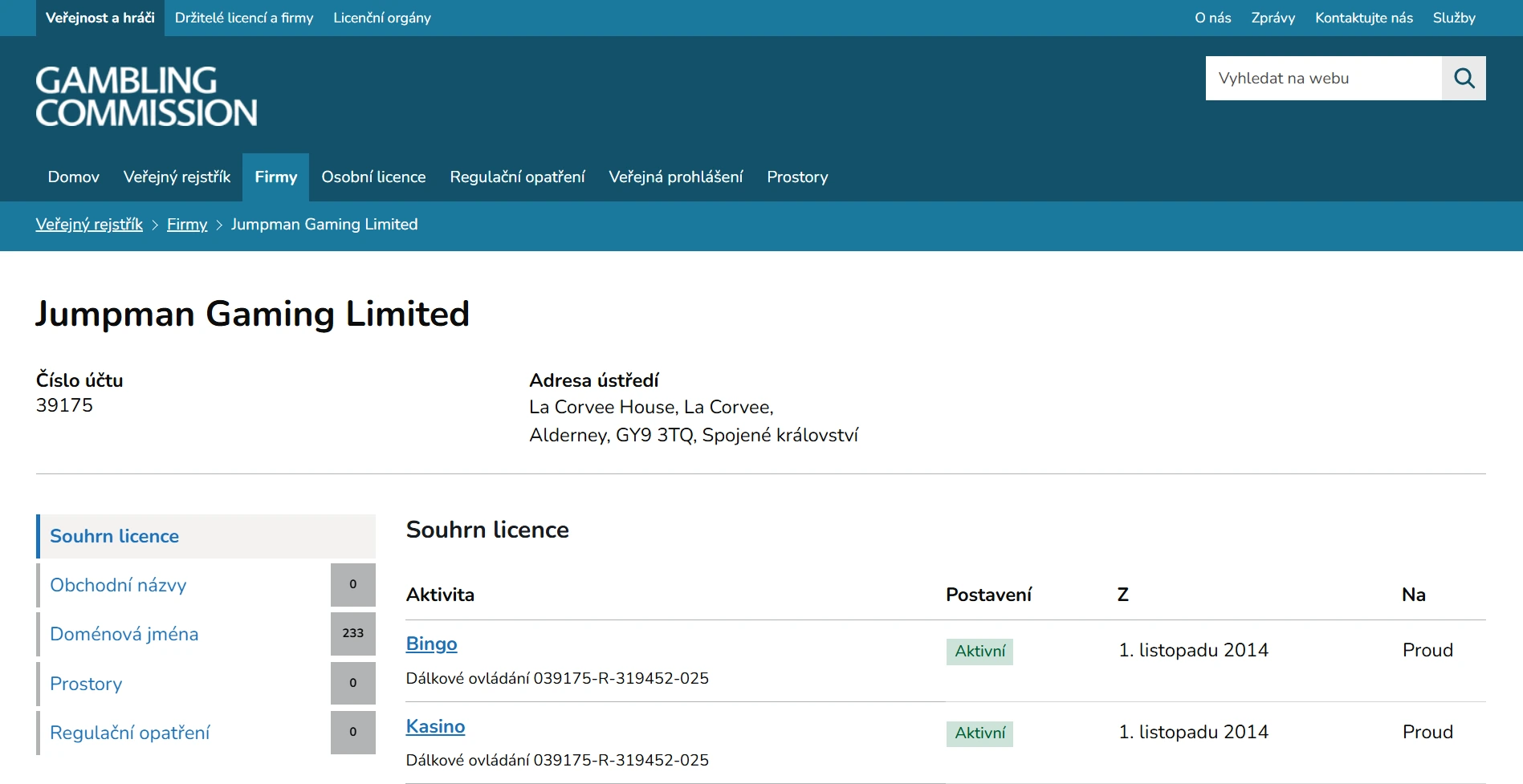This screenshot has width=1523, height=784.
Task: Click the Aktivita column header
Action: click(x=440, y=595)
